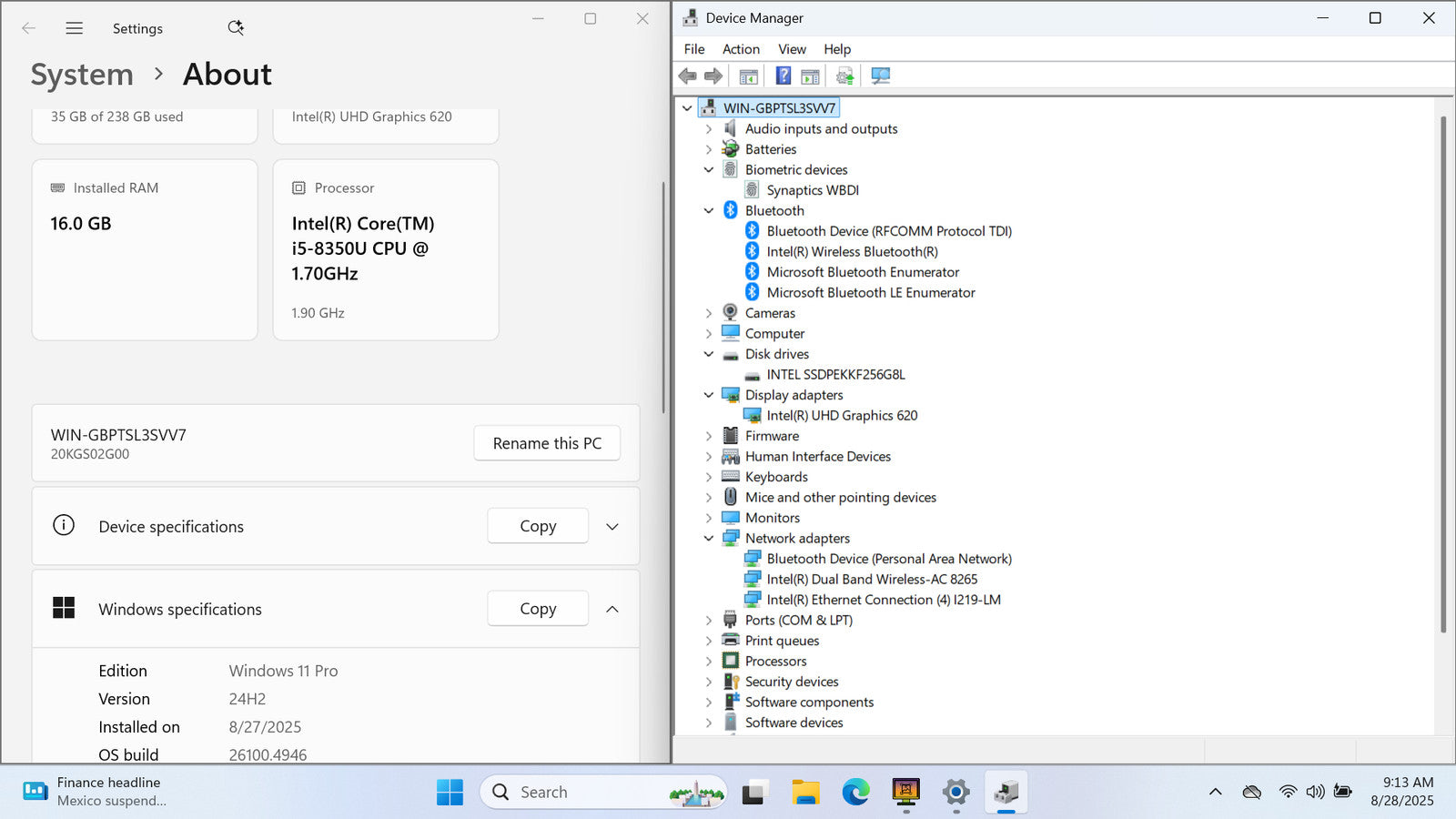Click Device Manager icon in the taskbar

[1006, 793]
